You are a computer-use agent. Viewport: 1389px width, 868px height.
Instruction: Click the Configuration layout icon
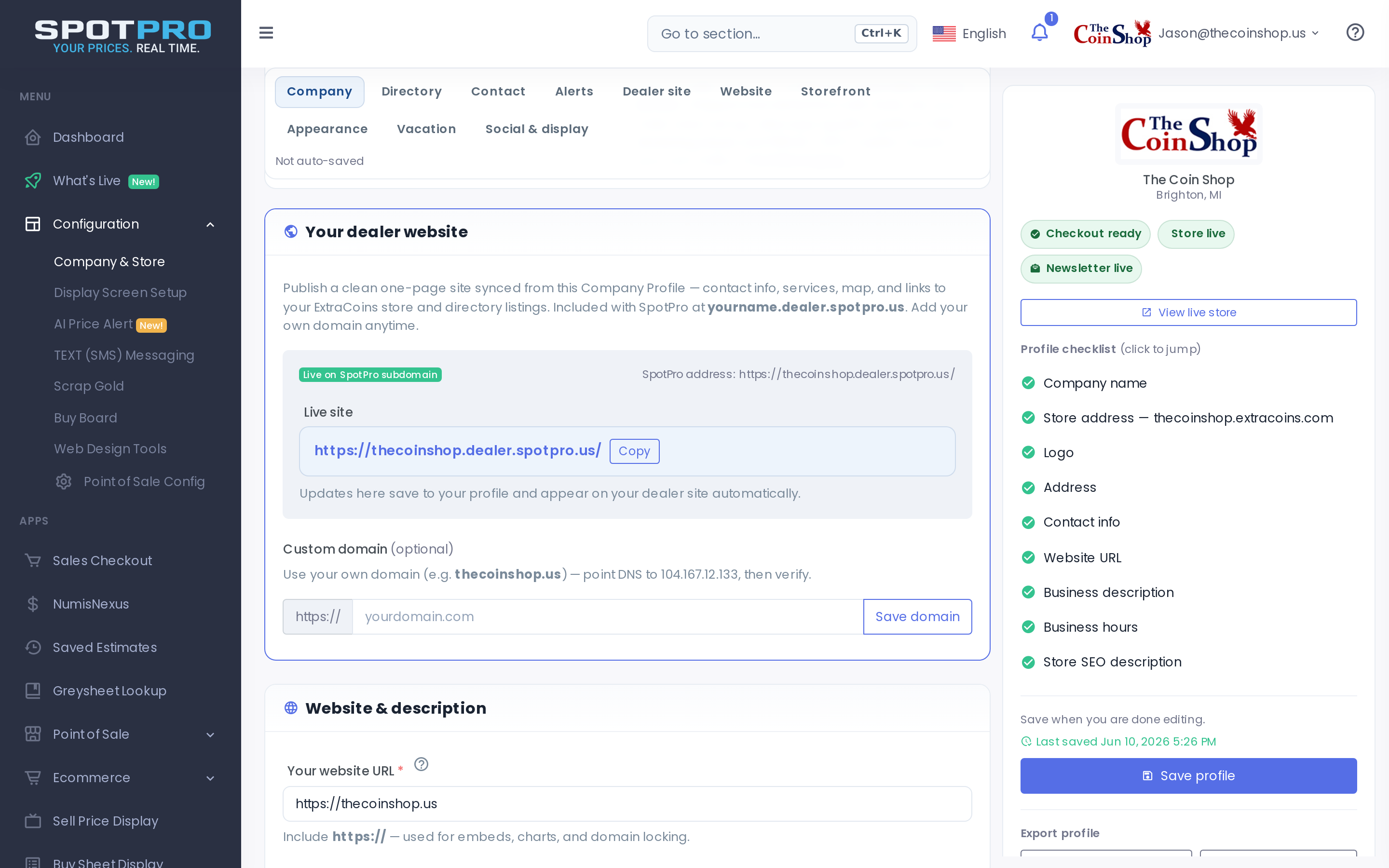(x=33, y=224)
